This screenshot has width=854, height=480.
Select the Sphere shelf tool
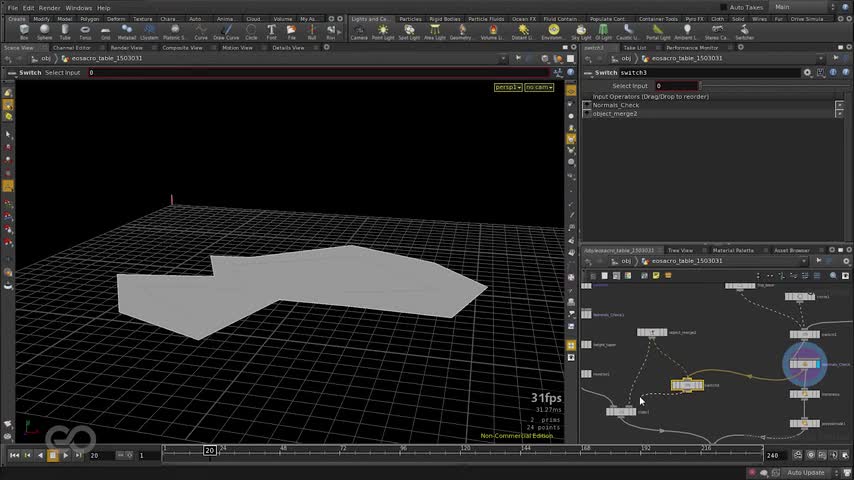44,31
